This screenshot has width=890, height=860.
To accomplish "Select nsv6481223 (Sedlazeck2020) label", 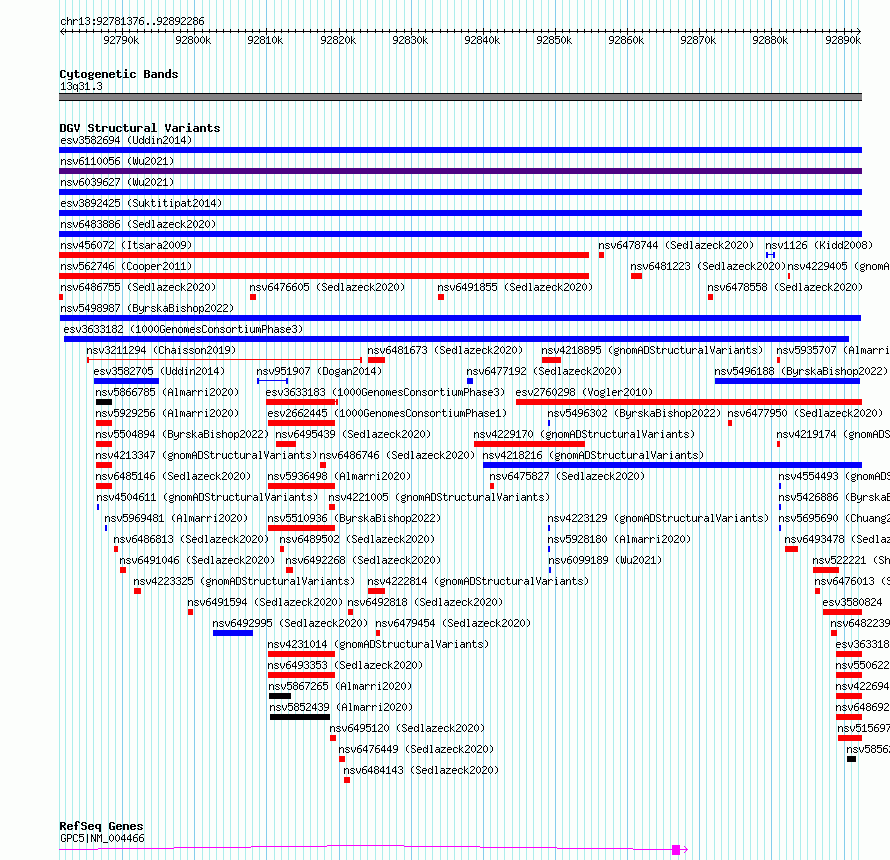I will [708, 266].
